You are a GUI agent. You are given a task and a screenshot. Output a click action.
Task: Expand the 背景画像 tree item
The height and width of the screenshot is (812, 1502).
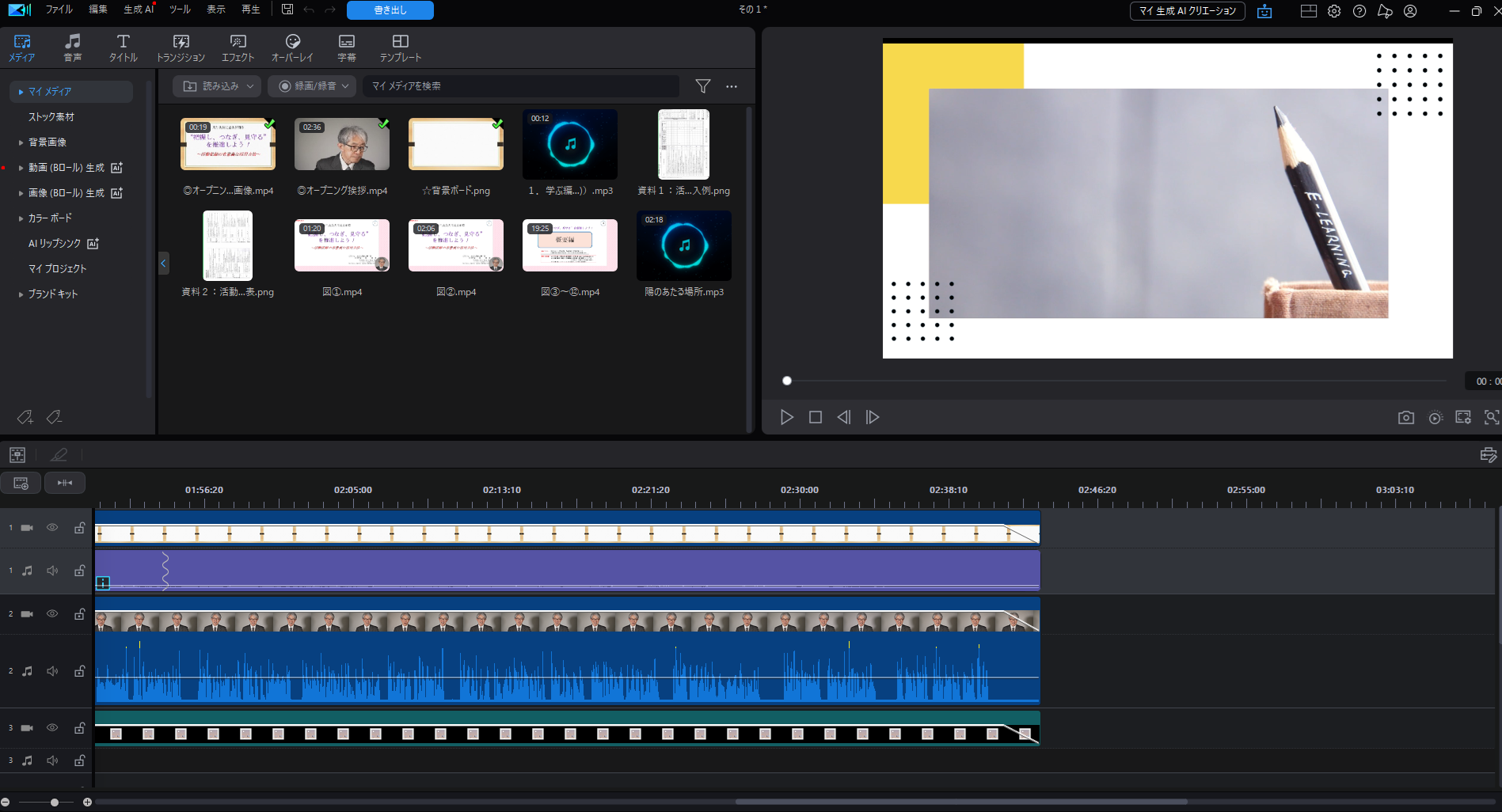(21, 142)
